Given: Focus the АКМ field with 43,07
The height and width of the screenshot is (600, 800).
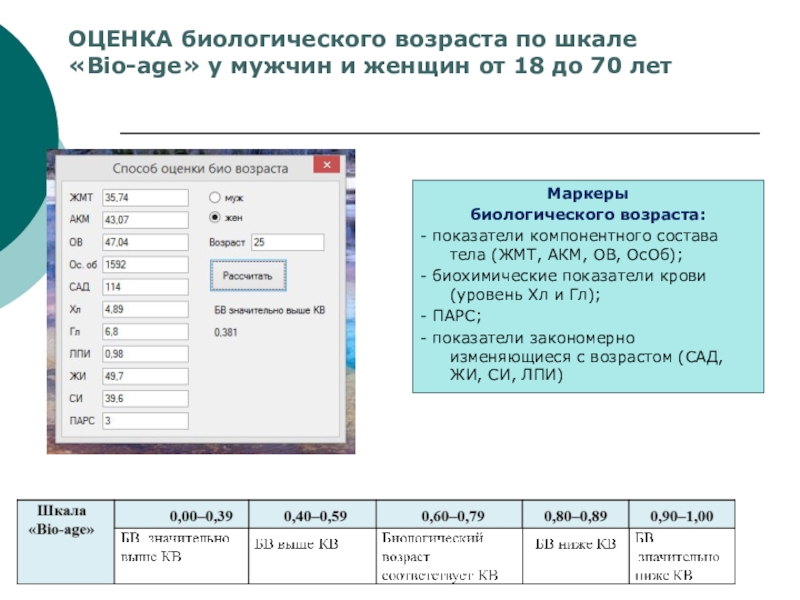Looking at the screenshot, I should coord(145,220).
